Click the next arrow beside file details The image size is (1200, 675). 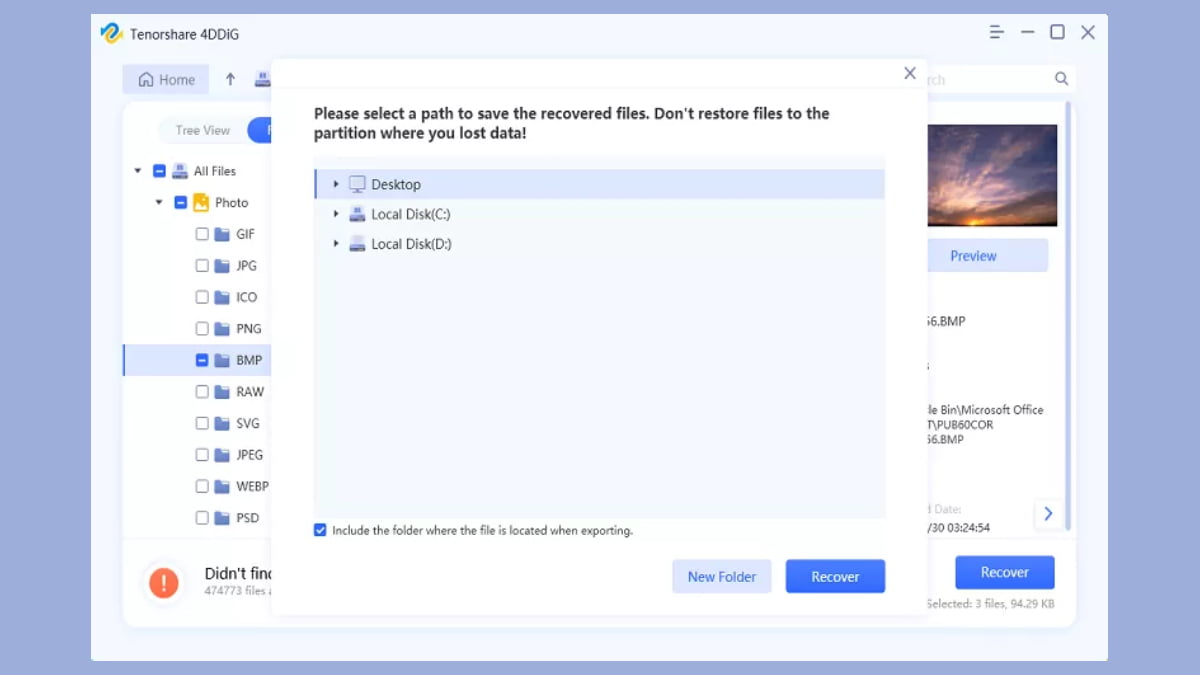point(1048,514)
